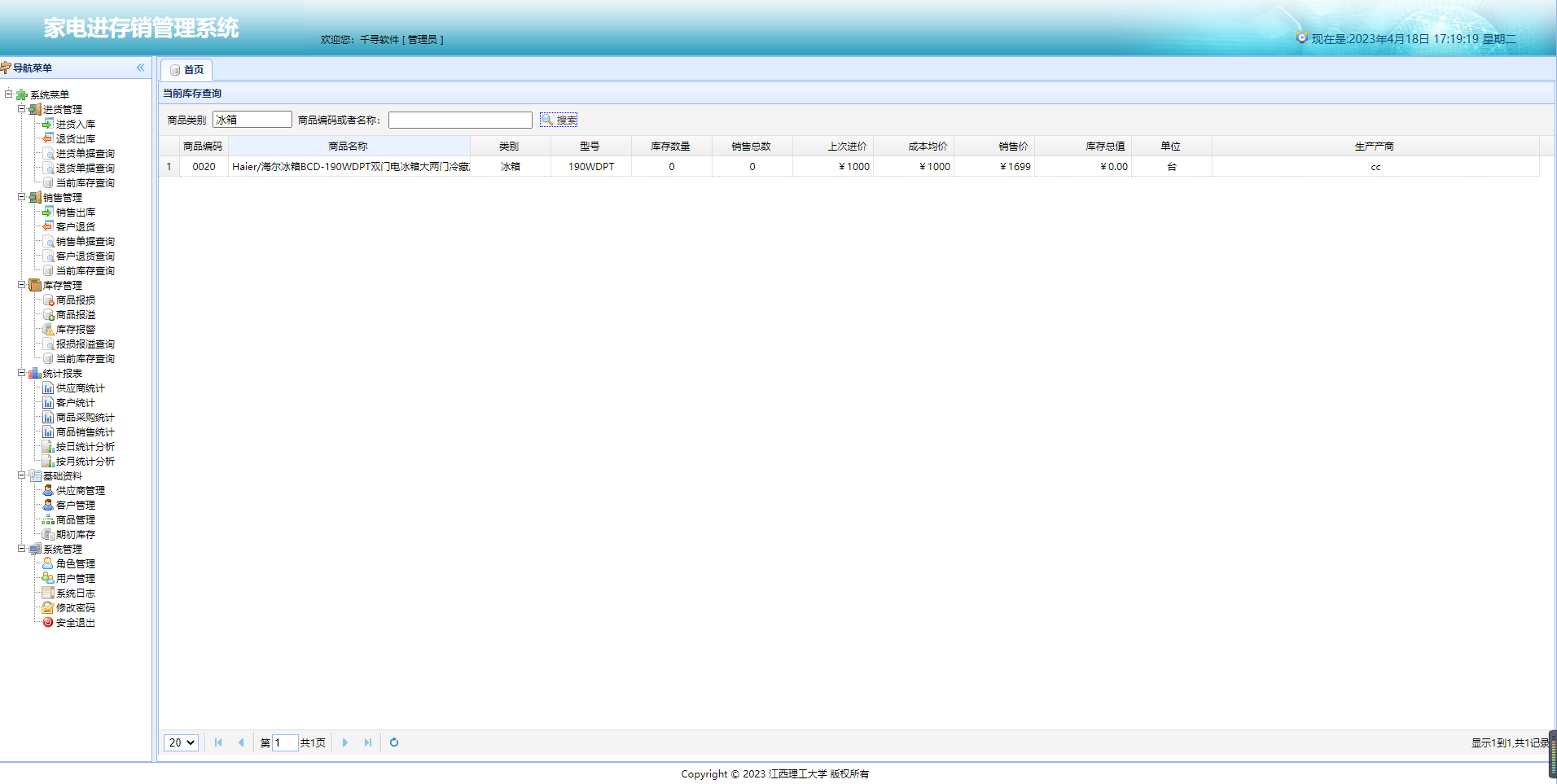Click the 退货单据查询 icon
Viewport: 1557px width, 784px height.
point(48,168)
